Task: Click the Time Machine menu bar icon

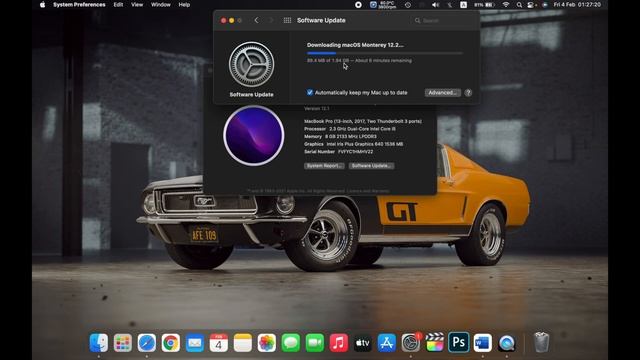Action: [x=408, y=4]
